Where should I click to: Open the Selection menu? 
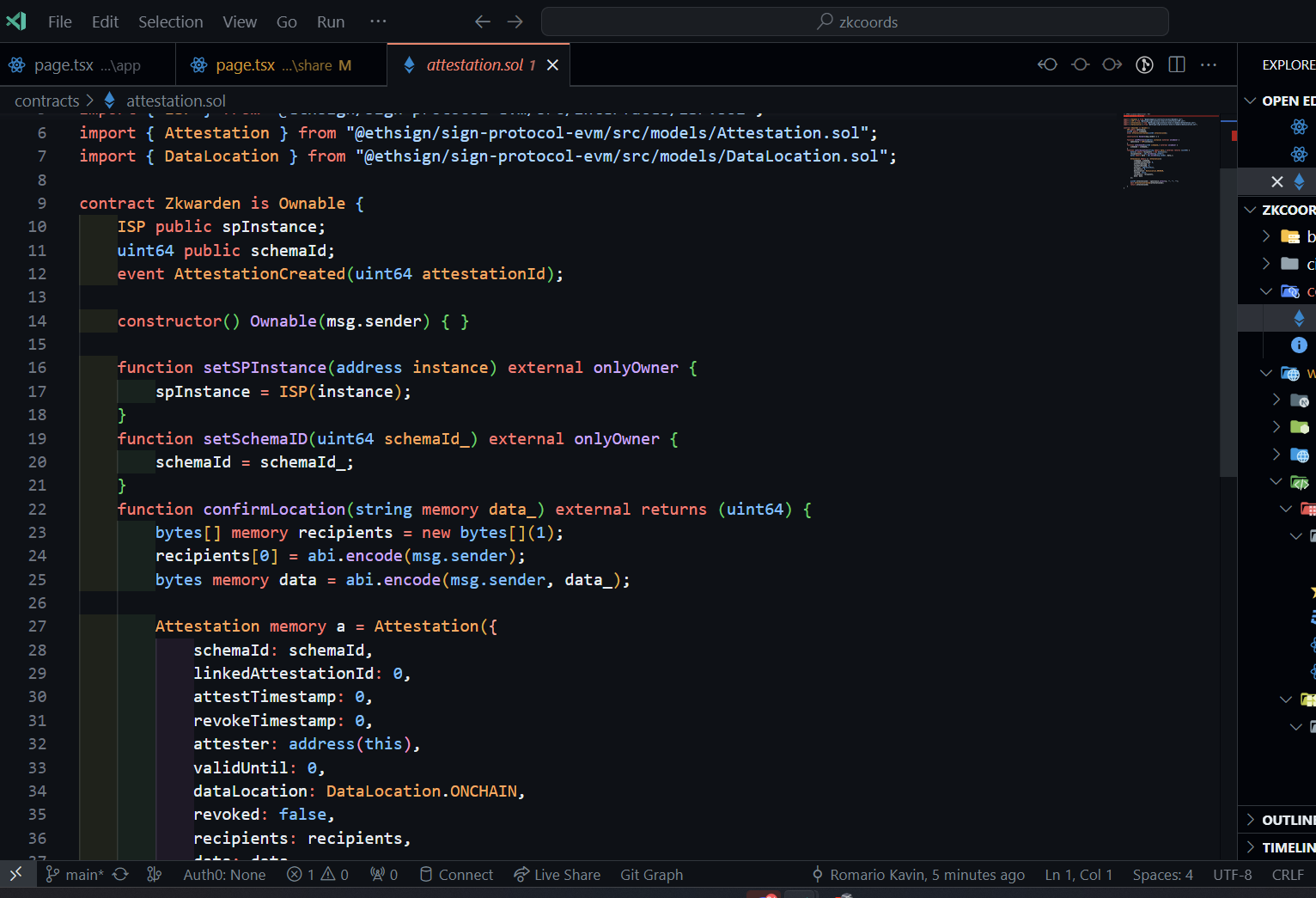tap(171, 22)
